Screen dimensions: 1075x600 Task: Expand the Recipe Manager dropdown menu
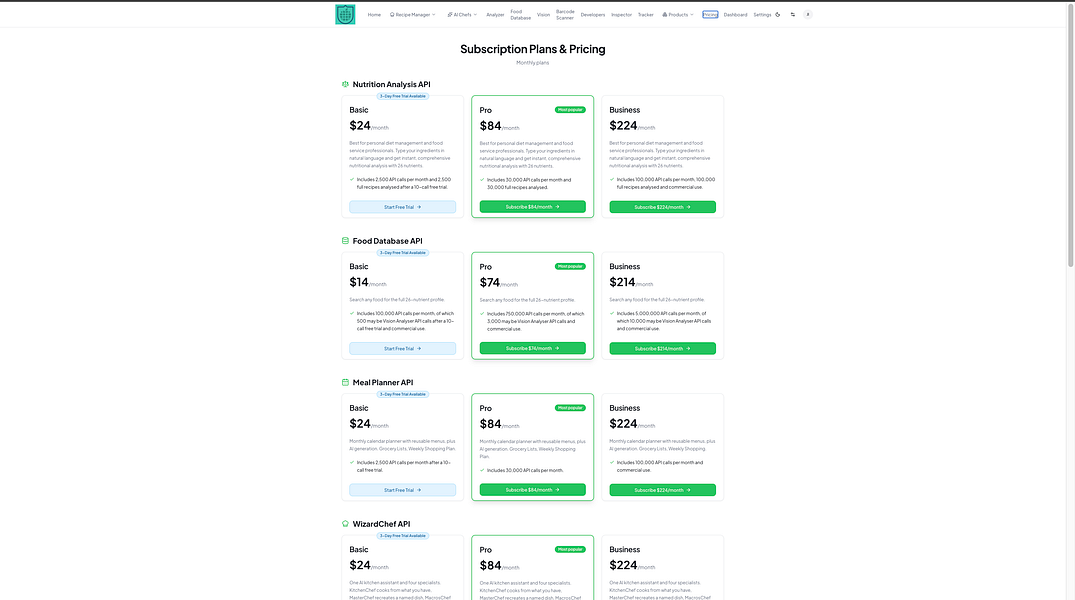[x=412, y=14]
